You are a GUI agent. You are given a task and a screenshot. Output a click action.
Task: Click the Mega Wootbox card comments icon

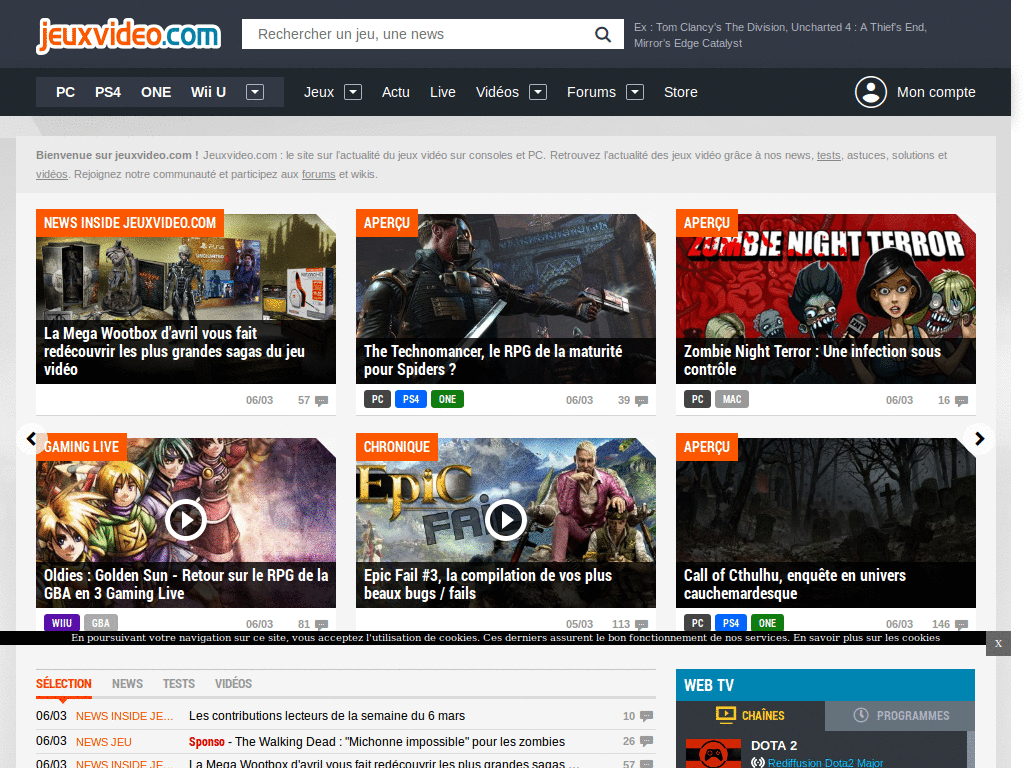click(x=321, y=401)
